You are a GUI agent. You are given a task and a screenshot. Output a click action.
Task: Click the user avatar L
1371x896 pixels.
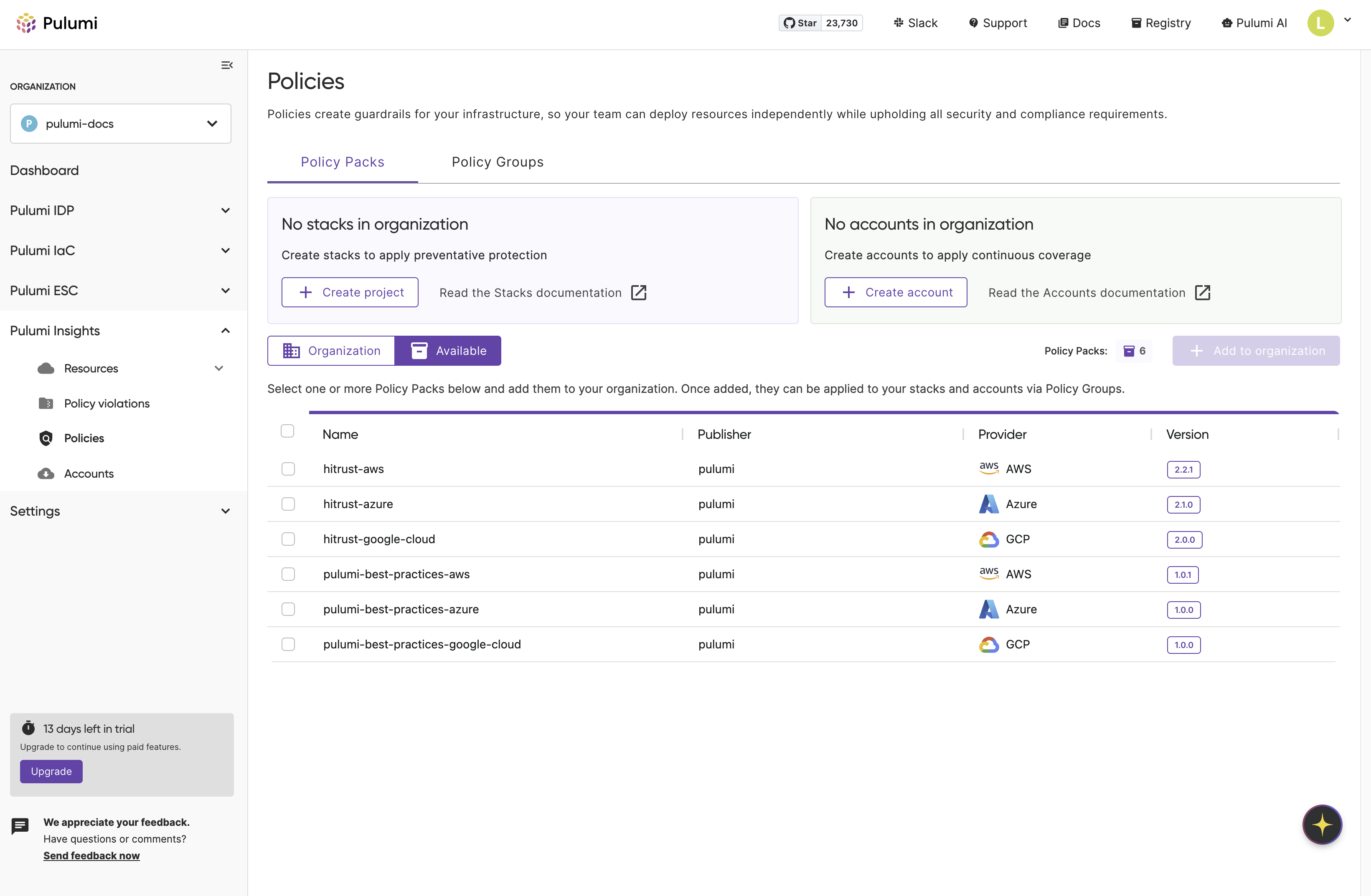(1320, 23)
